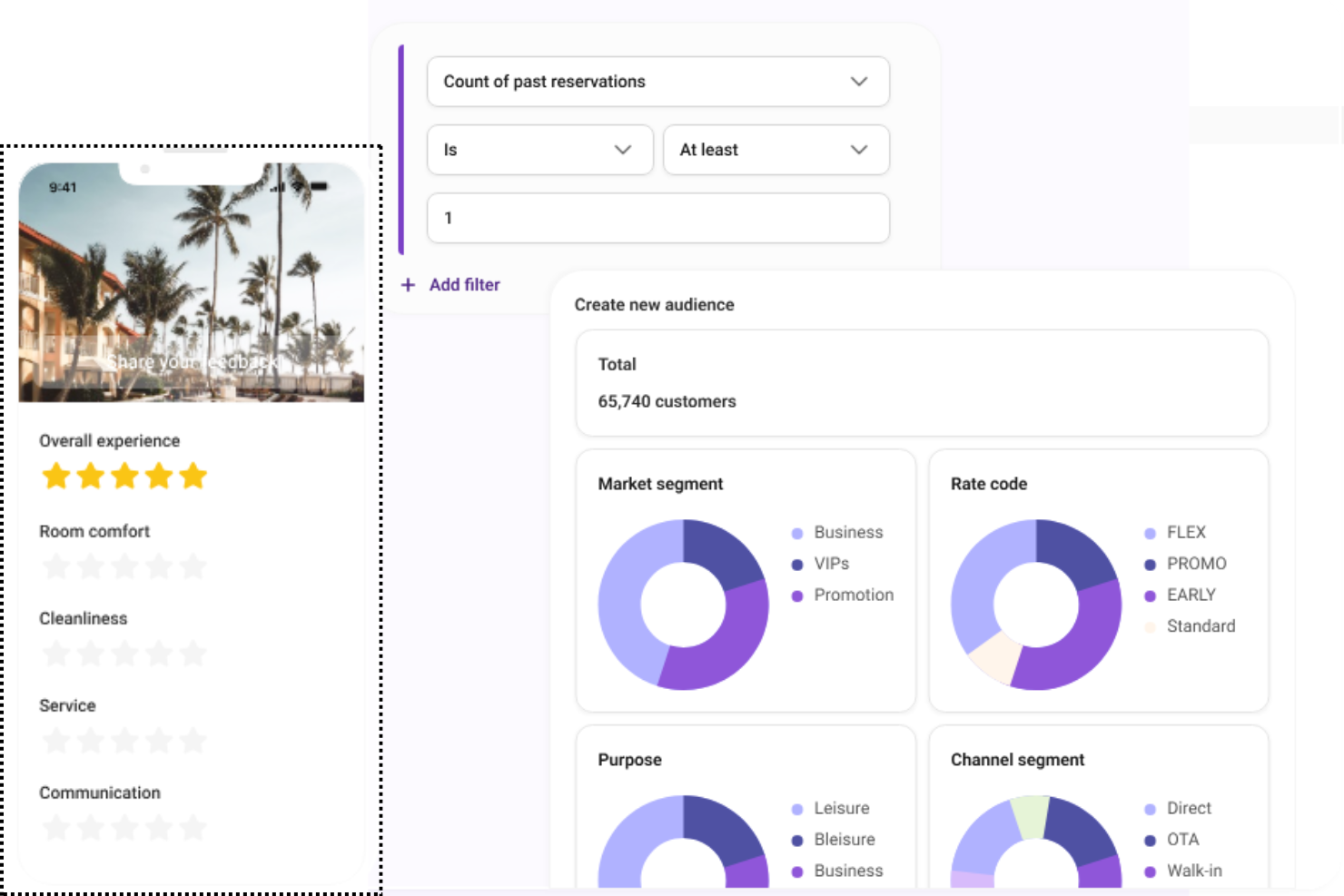Click the EARLY legend entry in Rate code
Screen dimensions: 1344x896
(x=1180, y=596)
